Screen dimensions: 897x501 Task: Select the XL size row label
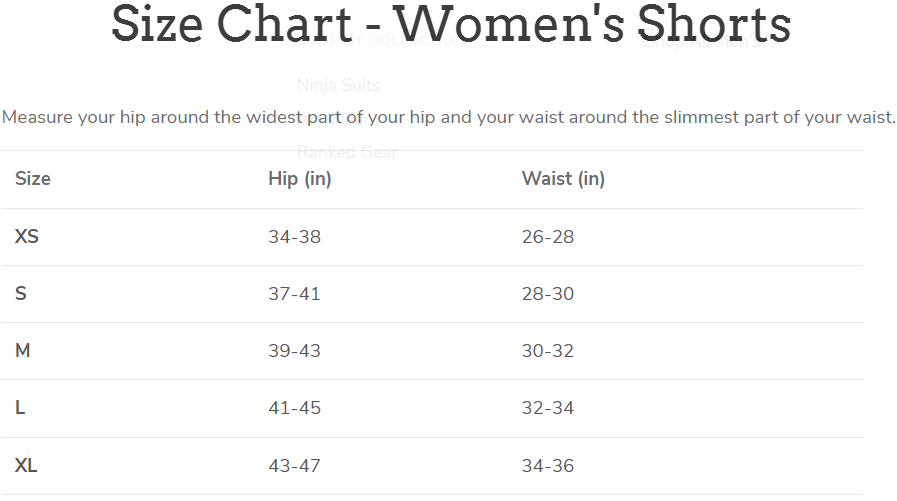27,465
